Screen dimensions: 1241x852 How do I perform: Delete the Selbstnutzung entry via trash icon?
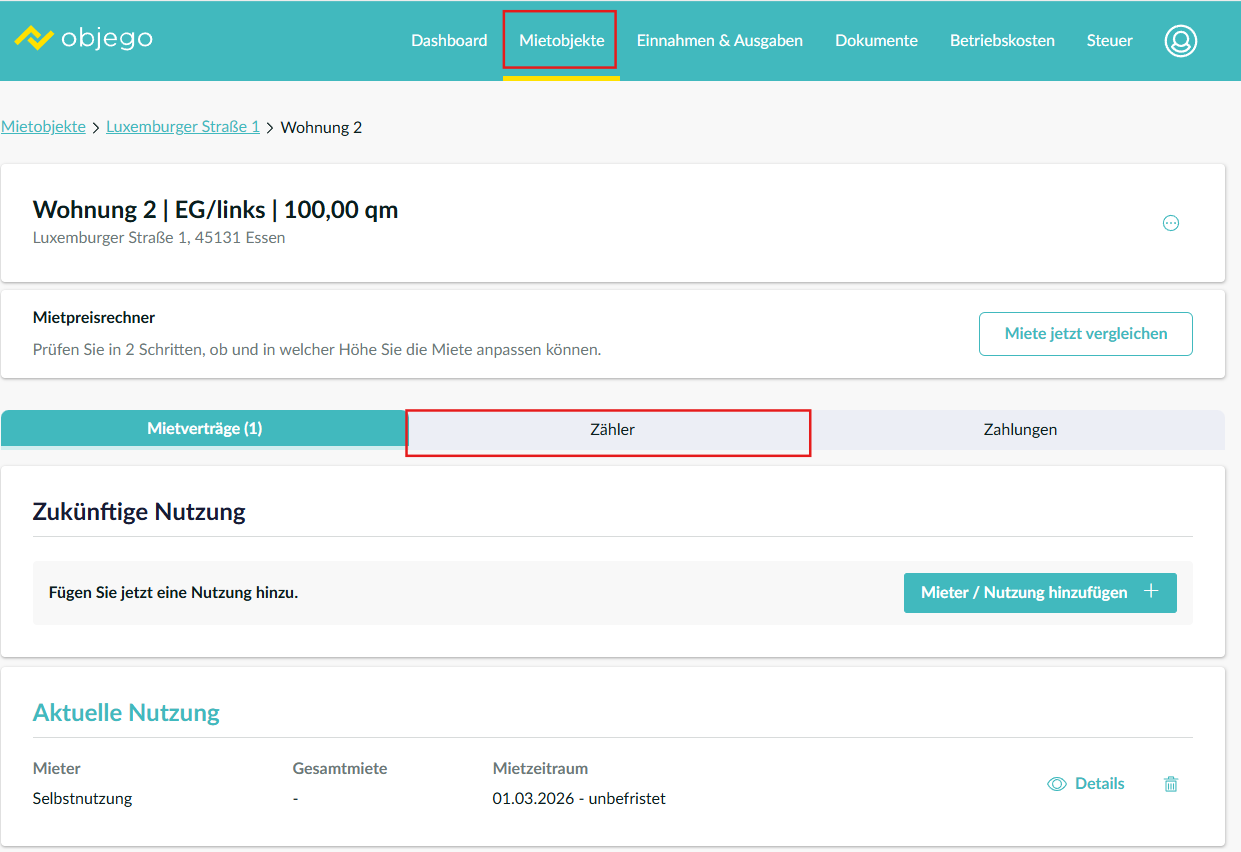coord(1170,785)
